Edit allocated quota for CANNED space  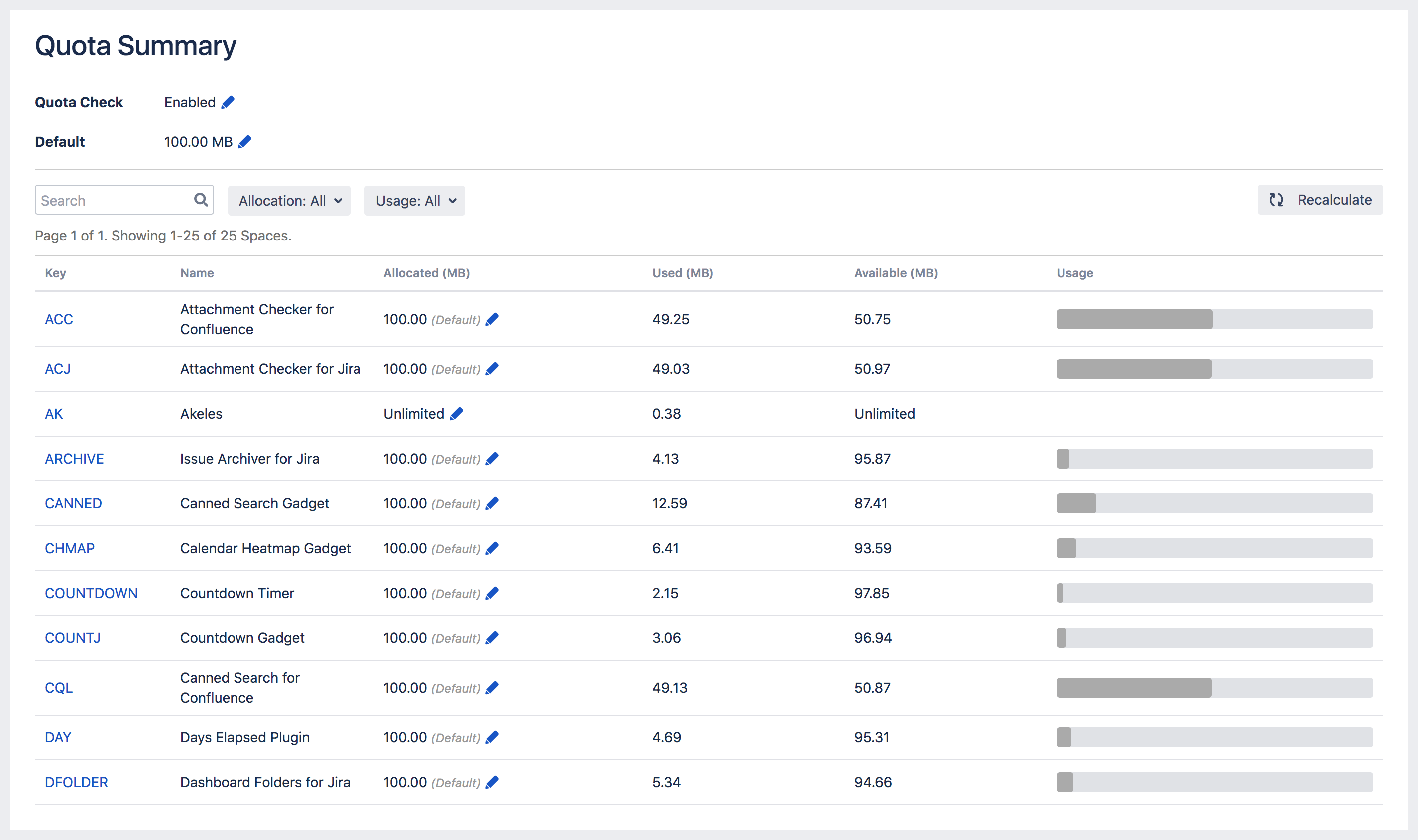[492, 503]
